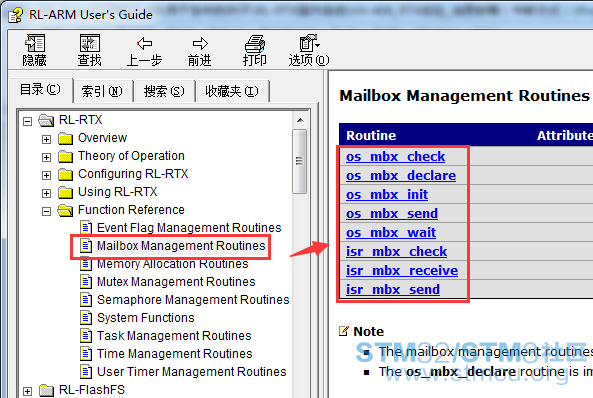Image resolution: width=593 pixels, height=398 pixels.
Task: Expand the RL-FlashFS node
Action: coord(27,391)
